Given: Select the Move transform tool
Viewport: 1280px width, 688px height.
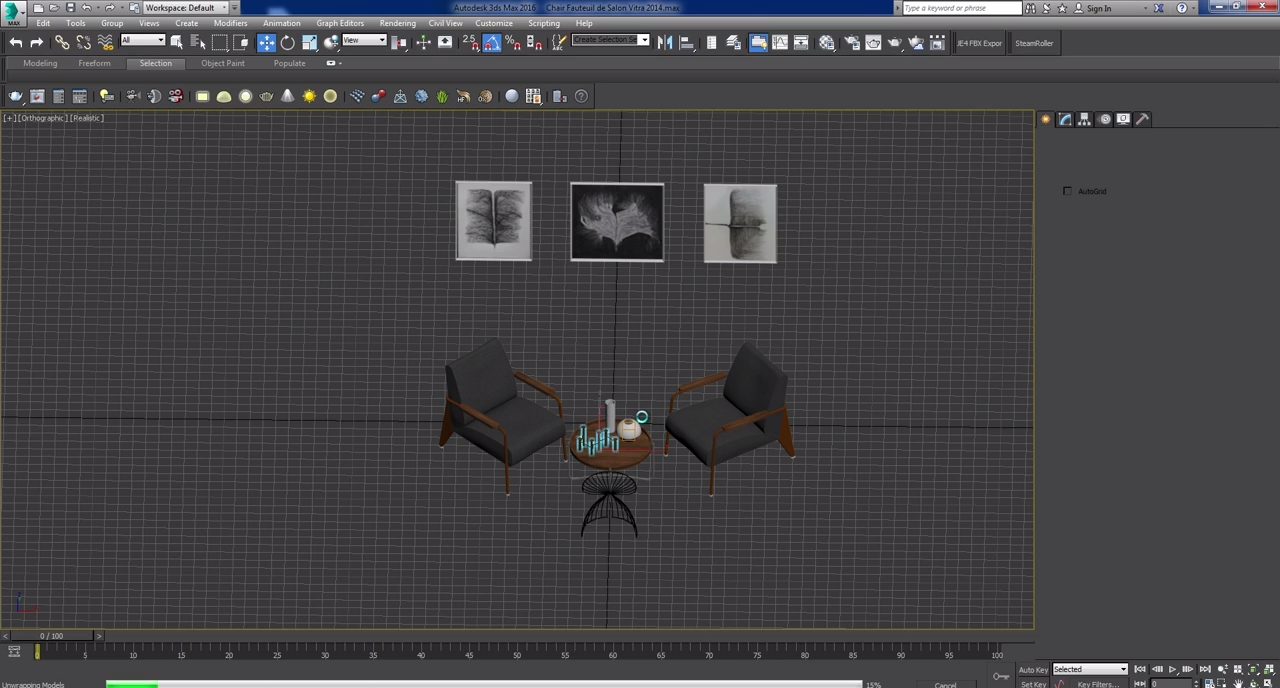Looking at the screenshot, I should 266,42.
